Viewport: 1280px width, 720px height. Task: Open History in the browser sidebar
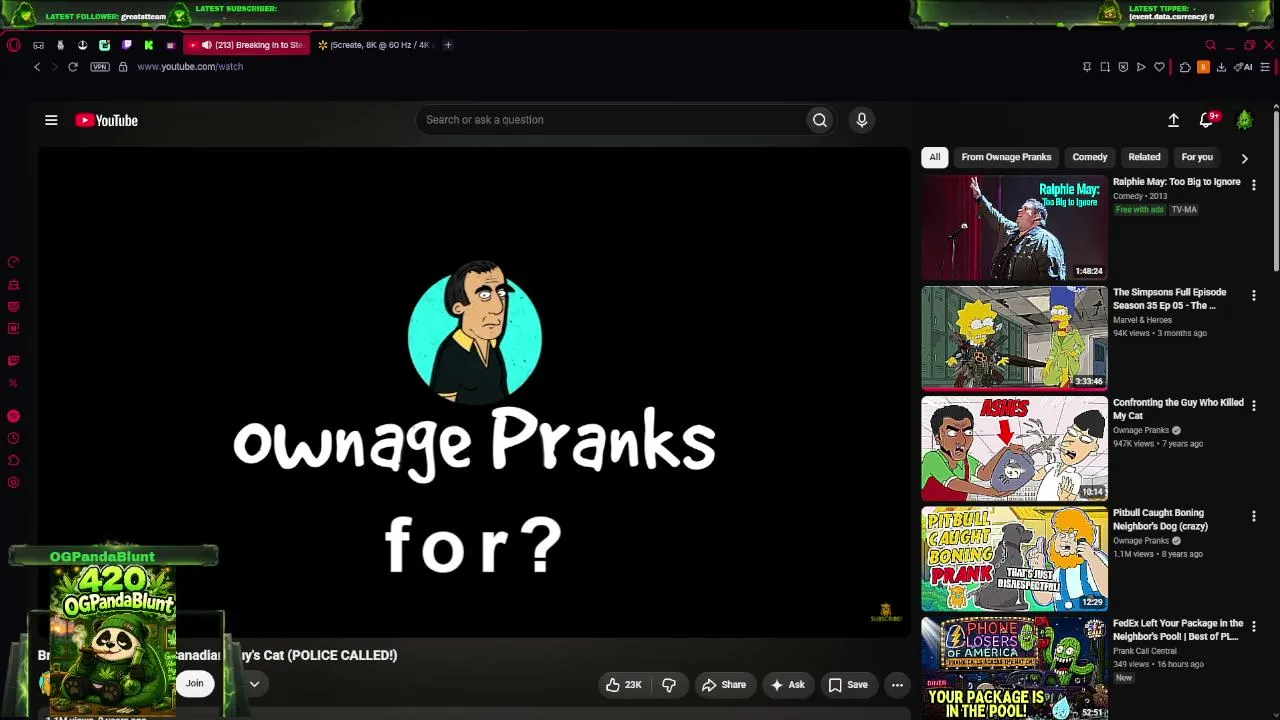[x=14, y=438]
